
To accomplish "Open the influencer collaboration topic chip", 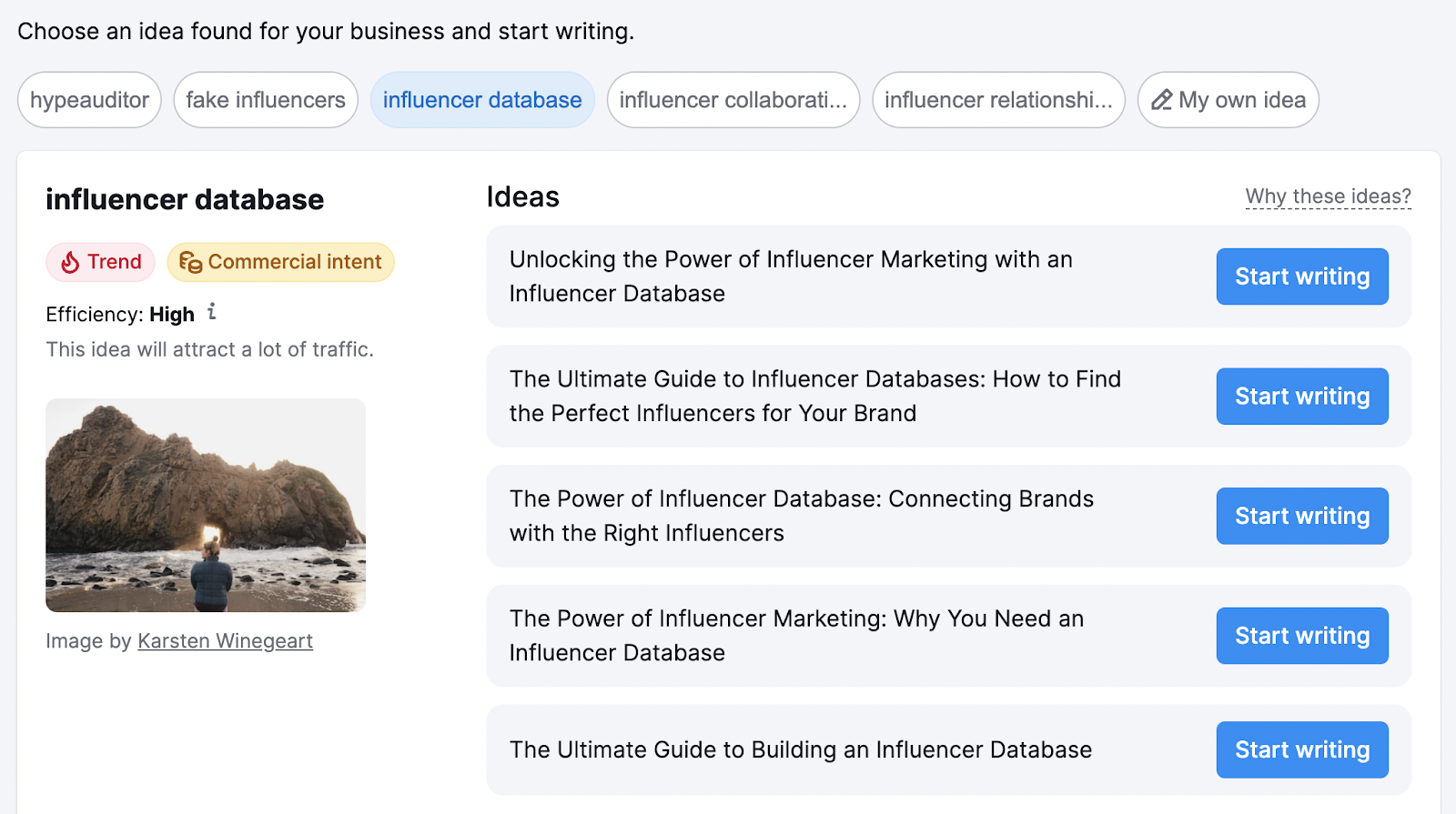I will click(x=733, y=100).
